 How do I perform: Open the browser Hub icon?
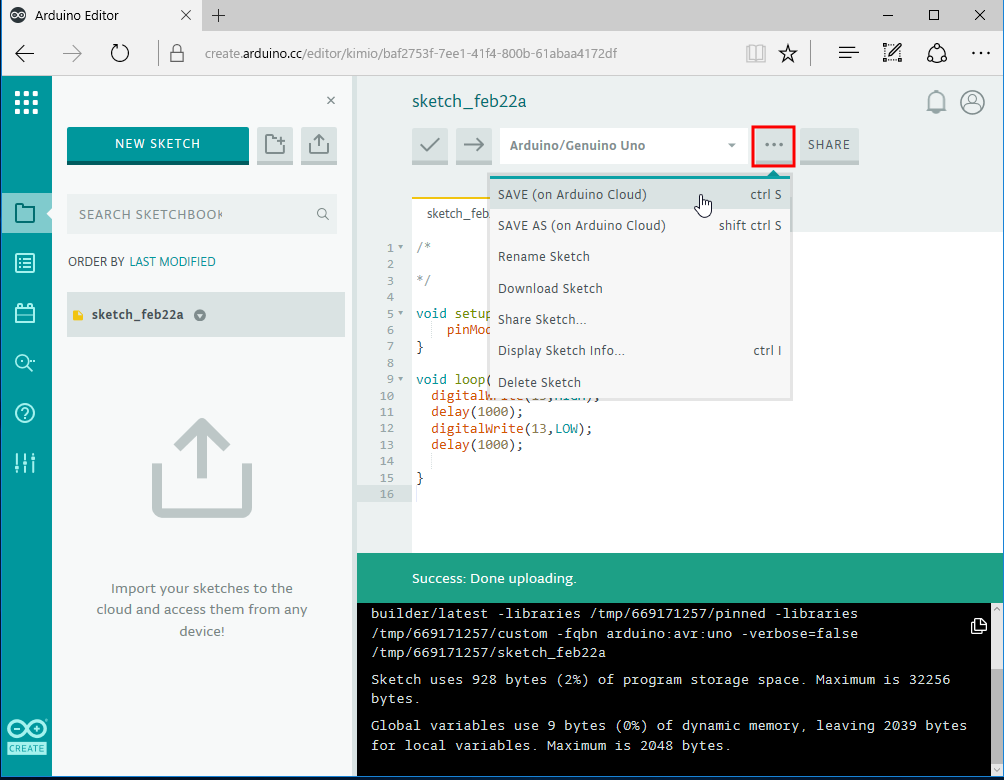(x=848, y=54)
